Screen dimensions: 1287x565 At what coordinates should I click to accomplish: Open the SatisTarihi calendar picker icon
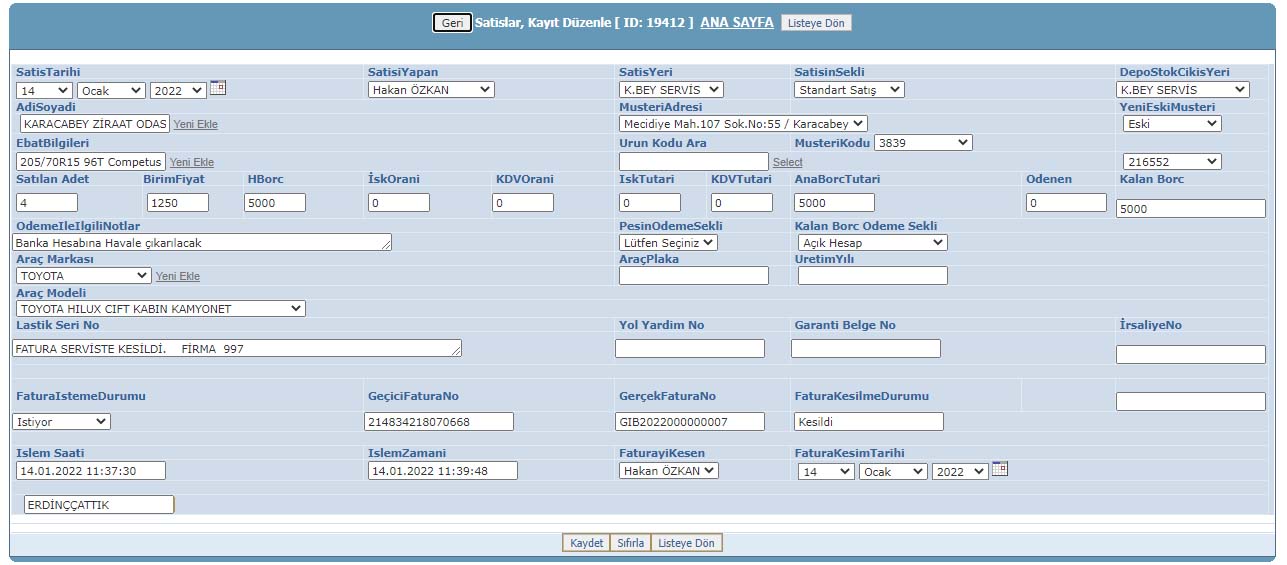217,88
